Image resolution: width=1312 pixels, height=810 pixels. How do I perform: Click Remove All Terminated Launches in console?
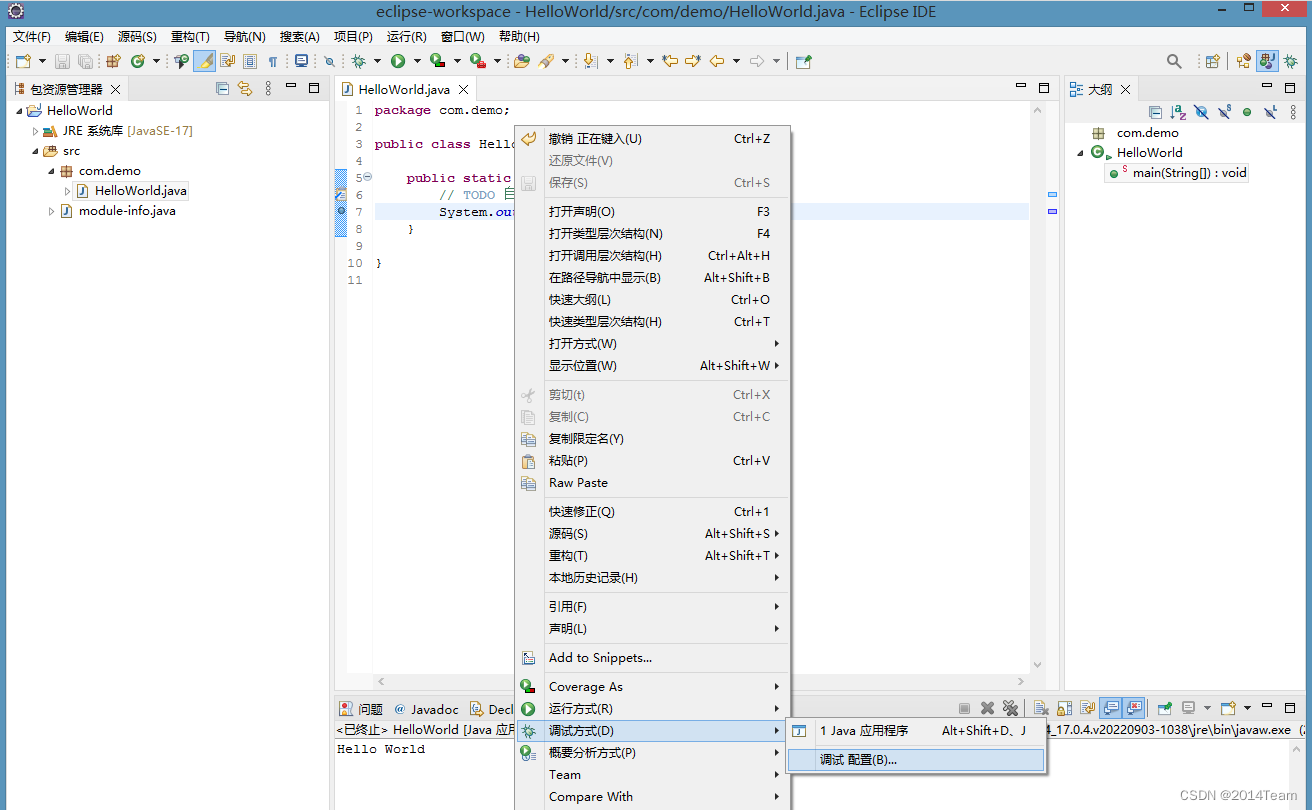coord(1010,708)
